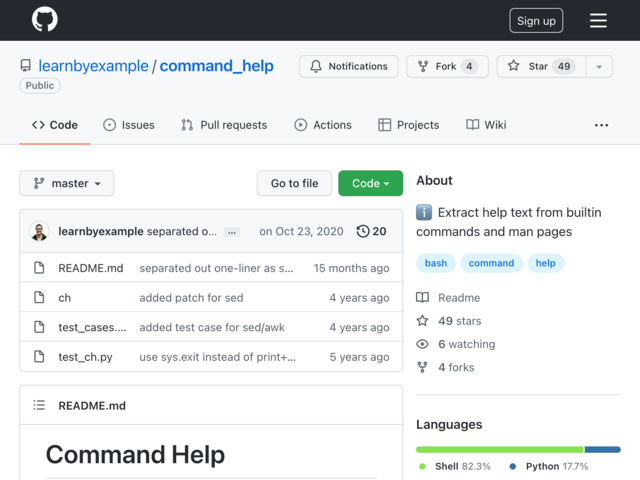
Task: Open commit 'added patch for sed'
Action: pyautogui.click(x=191, y=298)
